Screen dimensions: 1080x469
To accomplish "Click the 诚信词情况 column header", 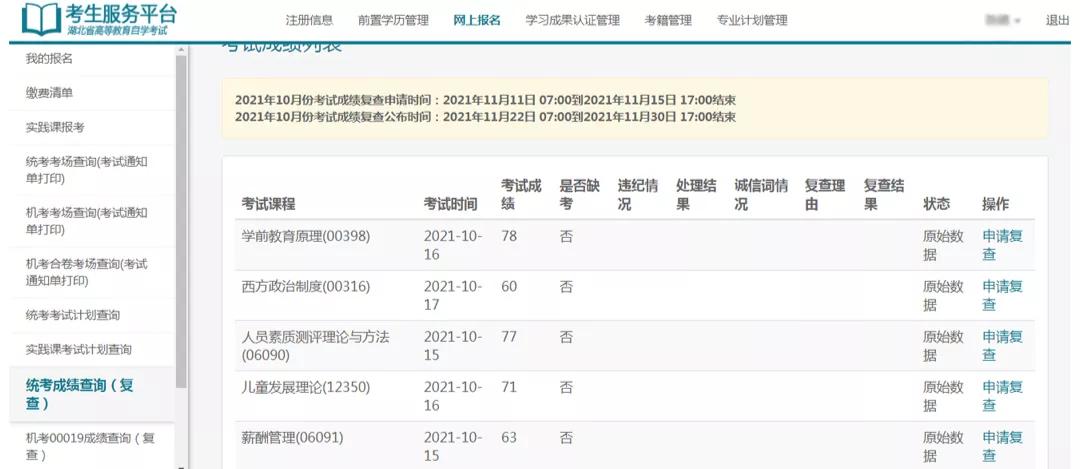I will [x=761, y=195].
